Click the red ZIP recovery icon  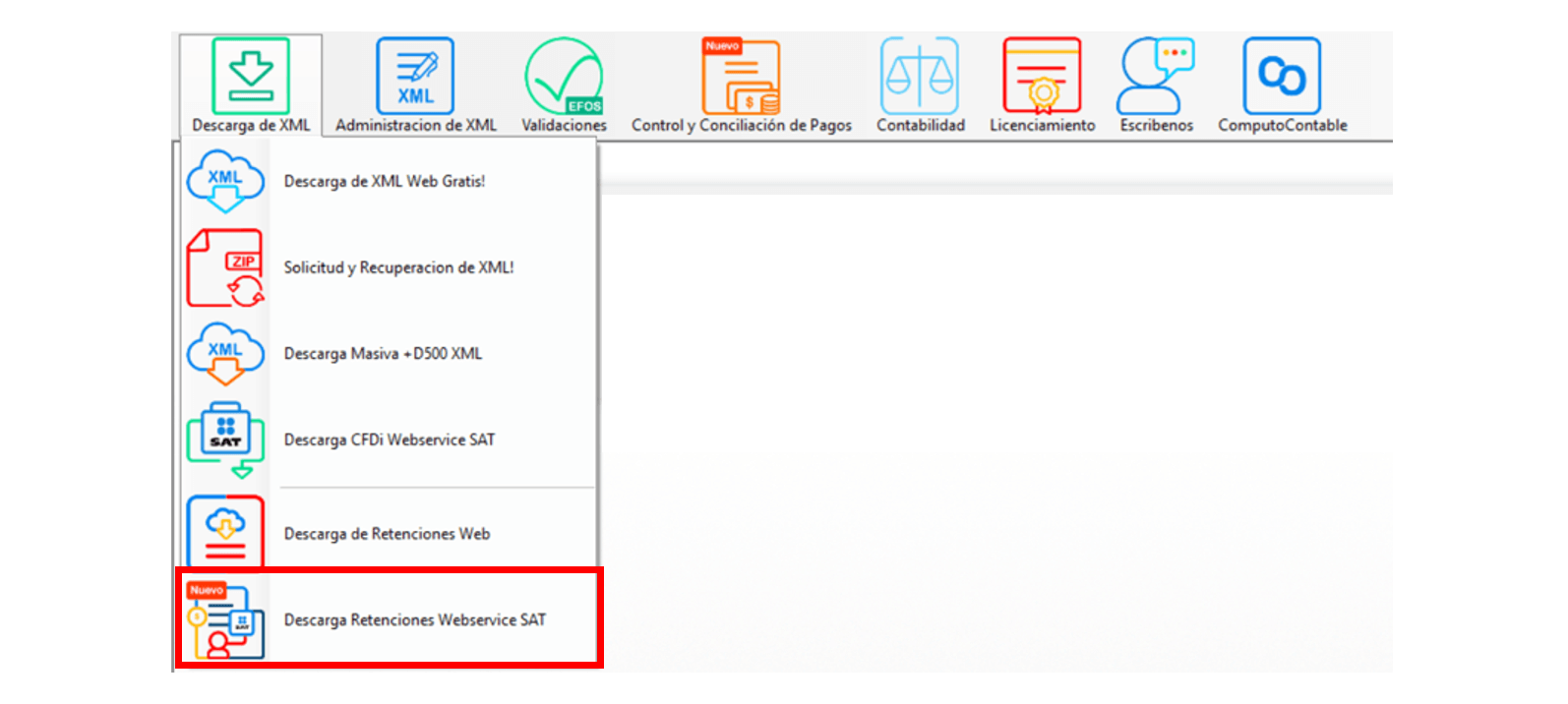click(225, 267)
